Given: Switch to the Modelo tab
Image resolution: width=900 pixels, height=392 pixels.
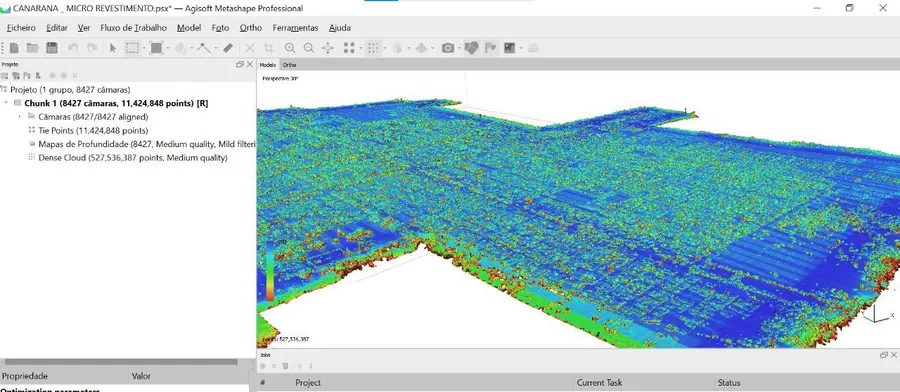Looking at the screenshot, I should click(267, 65).
